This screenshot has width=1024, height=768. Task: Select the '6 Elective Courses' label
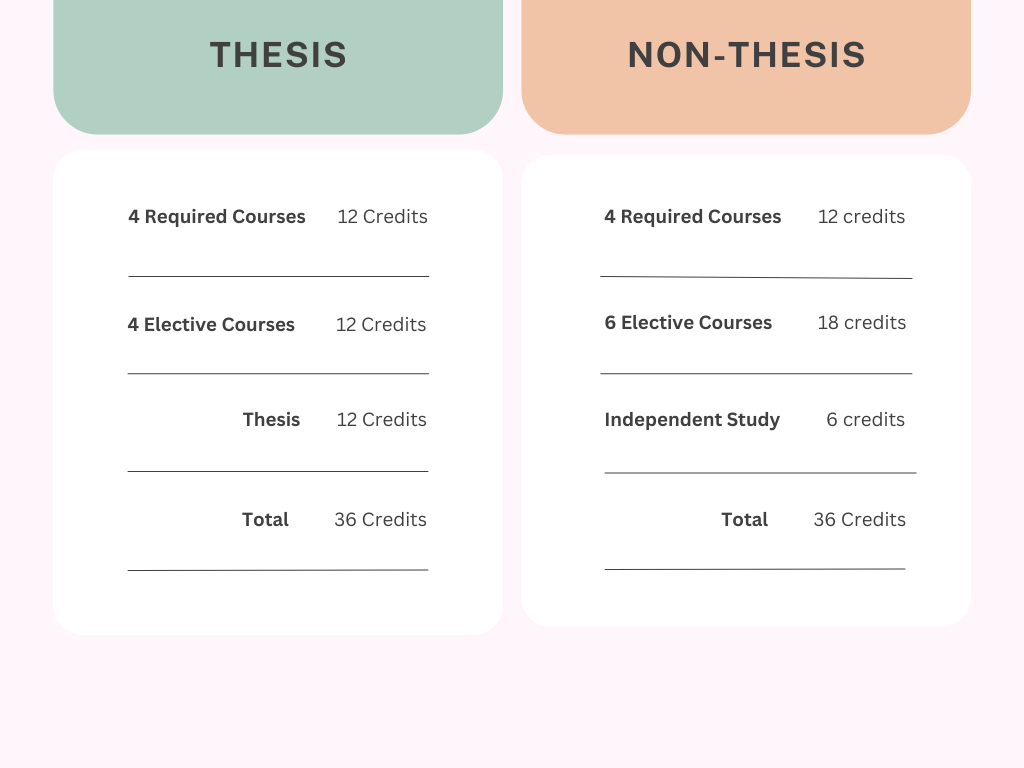coord(688,323)
